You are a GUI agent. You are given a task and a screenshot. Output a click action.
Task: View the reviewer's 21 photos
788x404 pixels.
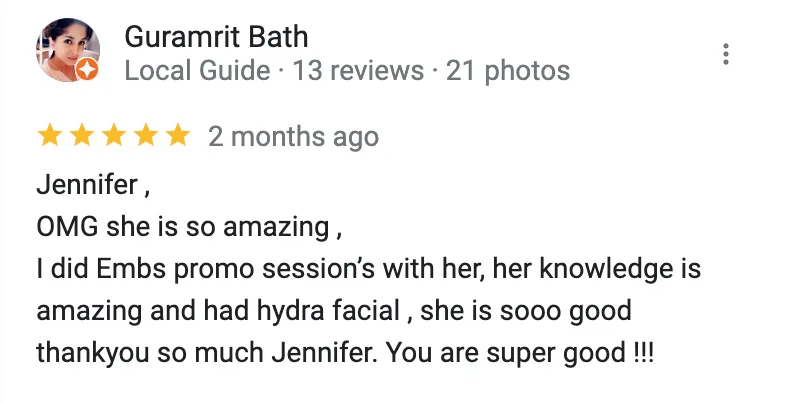click(508, 70)
